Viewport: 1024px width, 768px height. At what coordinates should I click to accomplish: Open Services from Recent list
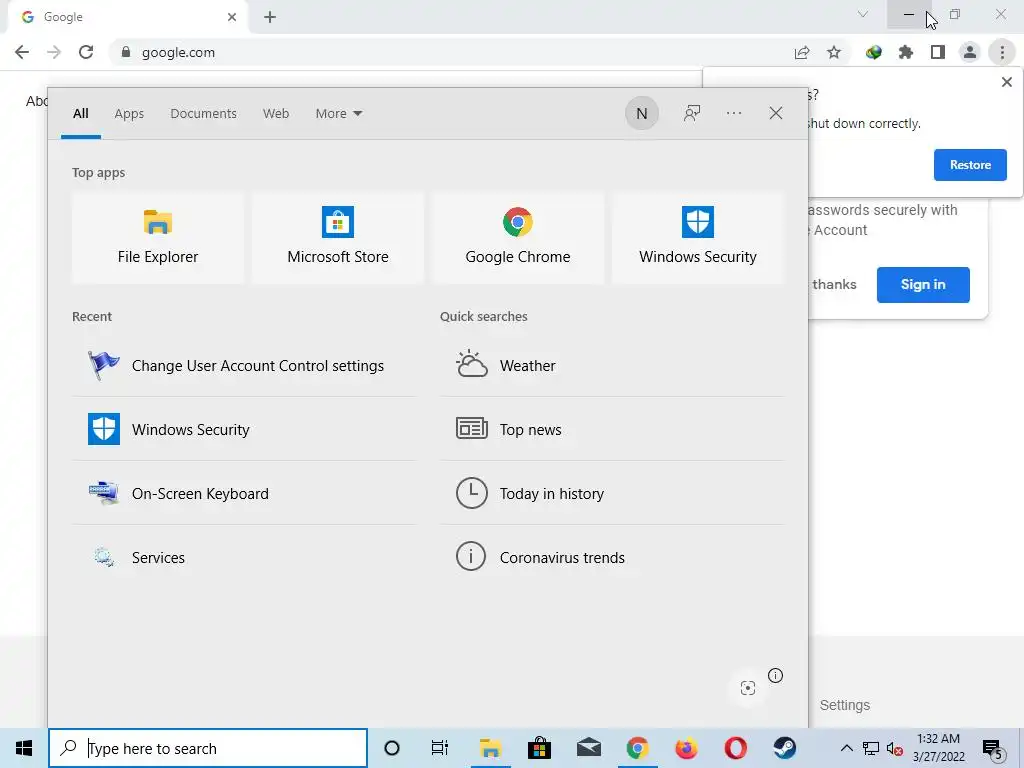click(244, 557)
